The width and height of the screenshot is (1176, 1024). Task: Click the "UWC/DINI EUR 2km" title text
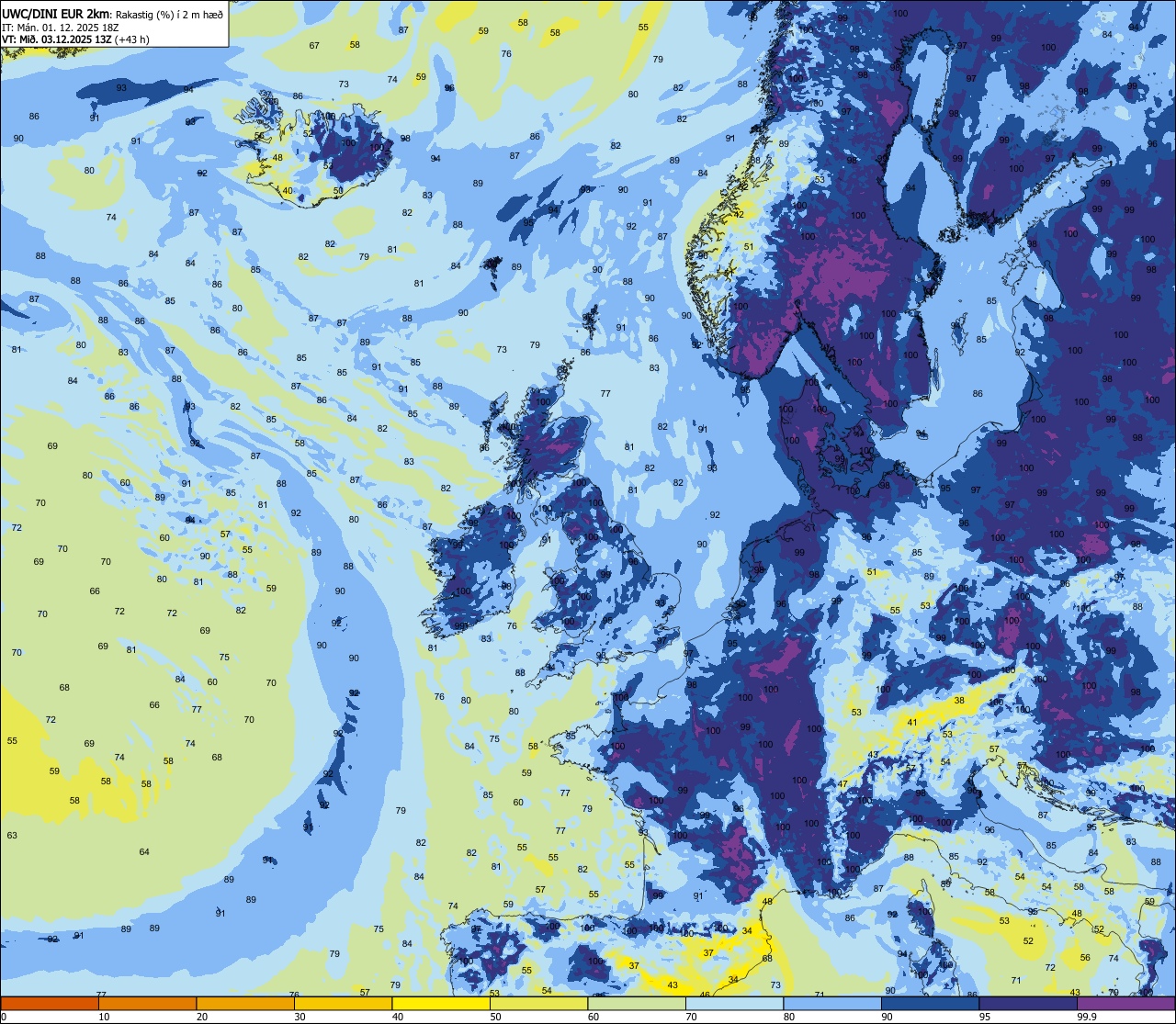[x=55, y=14]
